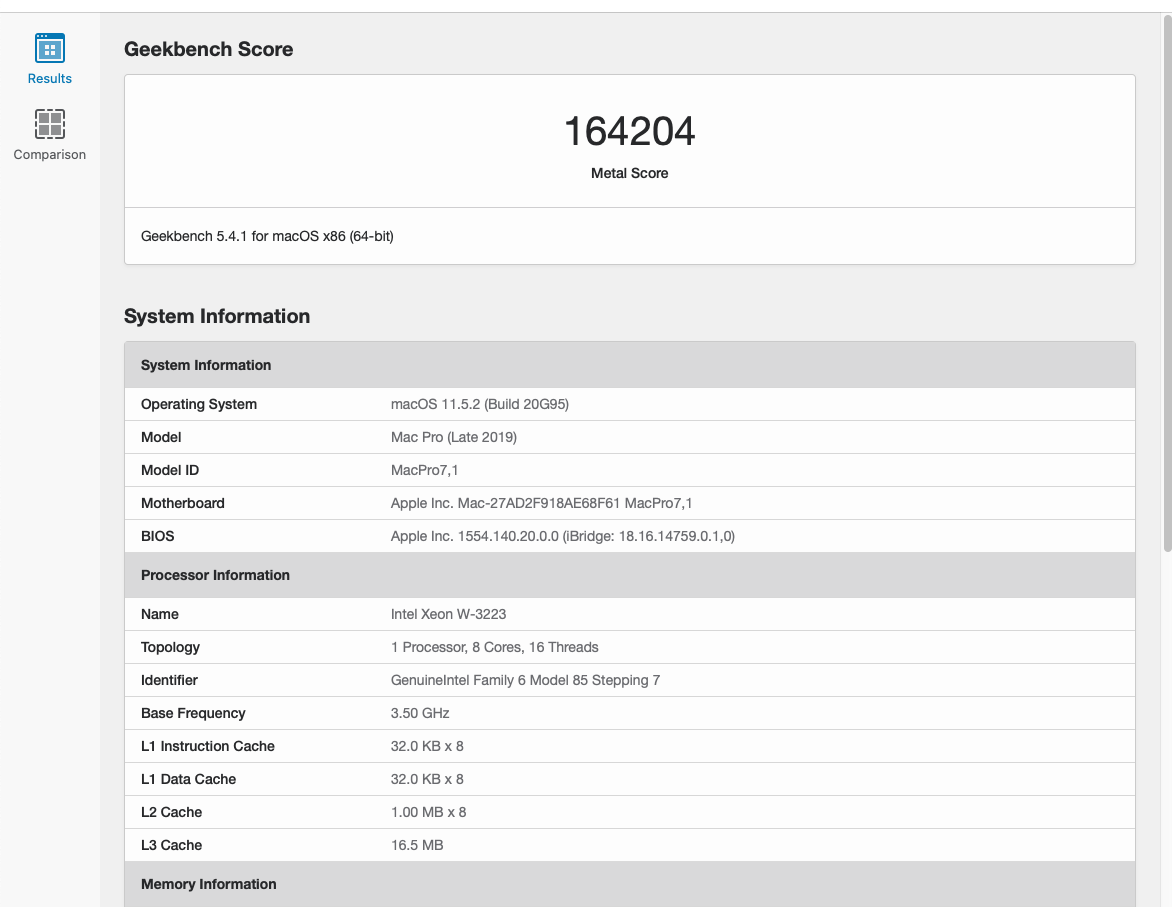
Task: Click the System Information table header
Action: point(629,365)
